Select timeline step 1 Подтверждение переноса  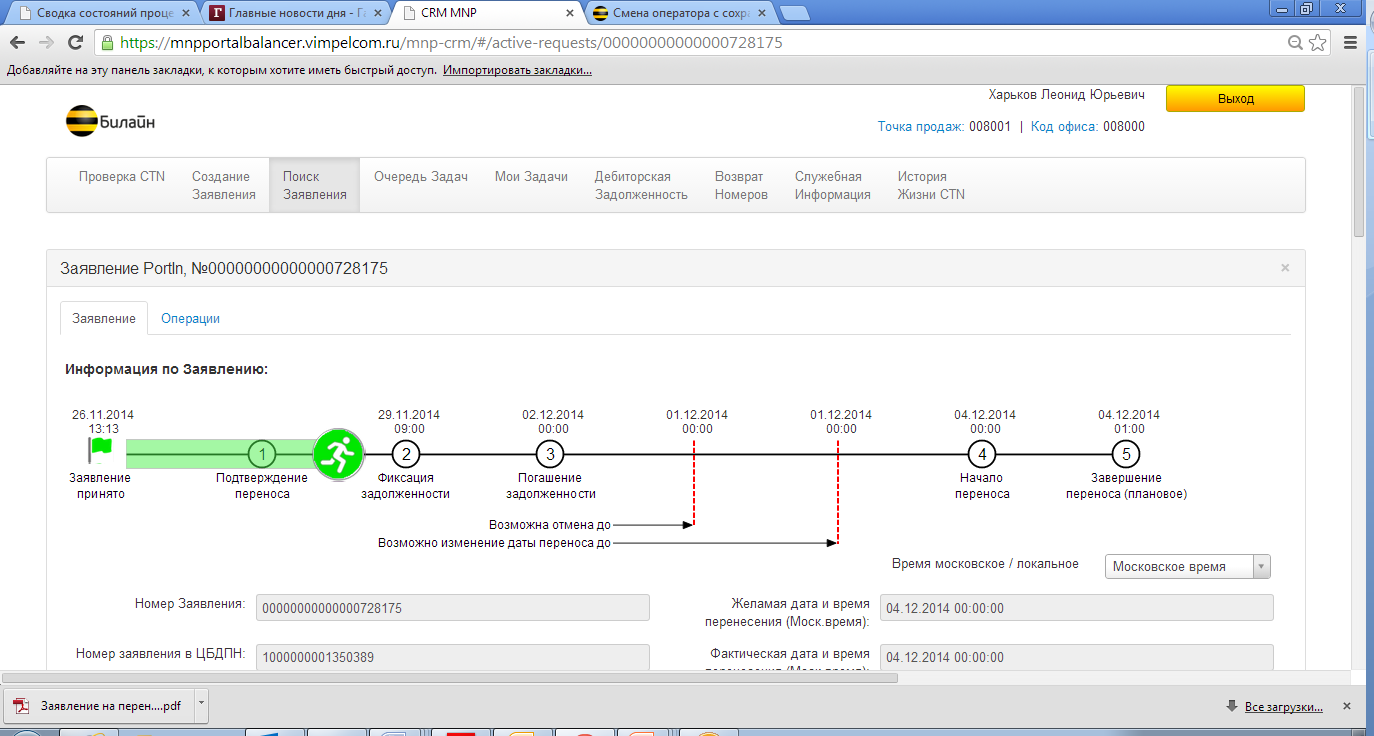[261, 454]
